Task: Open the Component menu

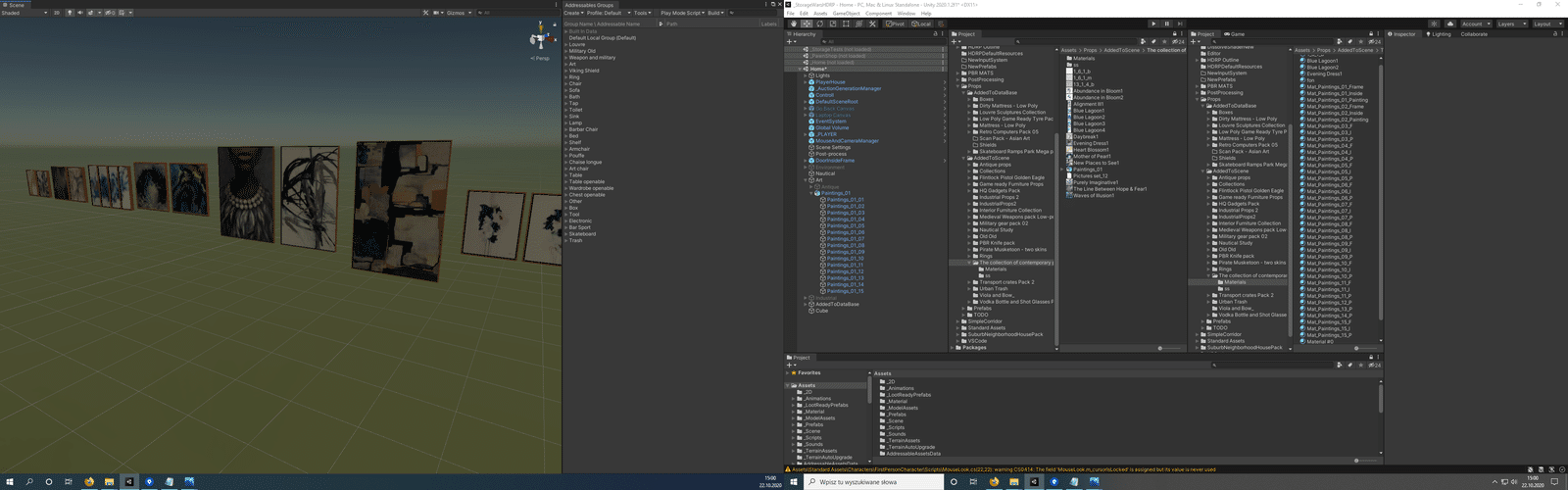Action: point(878,14)
